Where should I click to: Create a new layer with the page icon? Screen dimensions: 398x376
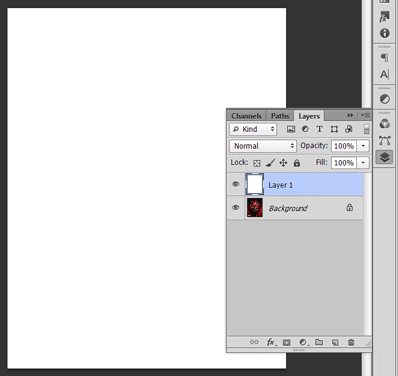pos(335,342)
